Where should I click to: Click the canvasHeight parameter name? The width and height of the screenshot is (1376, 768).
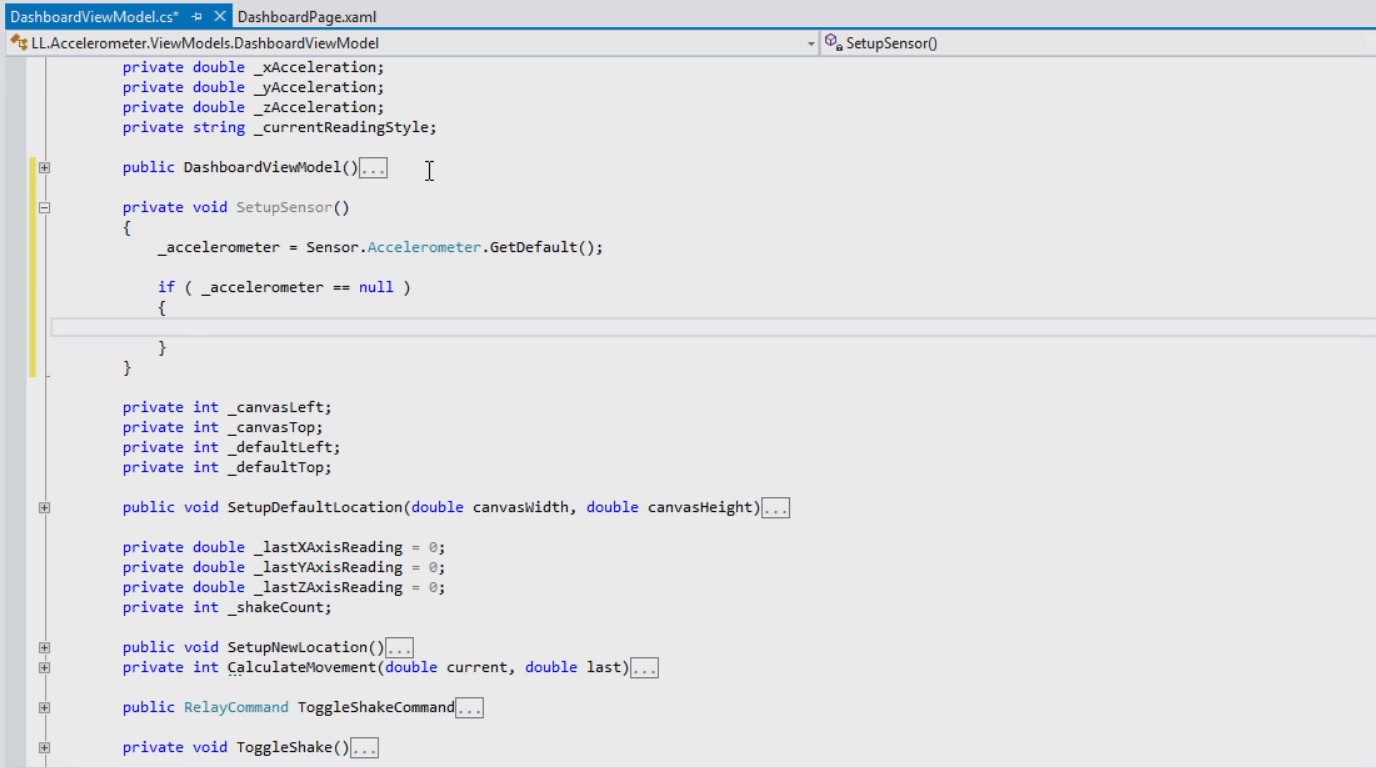[699, 507]
